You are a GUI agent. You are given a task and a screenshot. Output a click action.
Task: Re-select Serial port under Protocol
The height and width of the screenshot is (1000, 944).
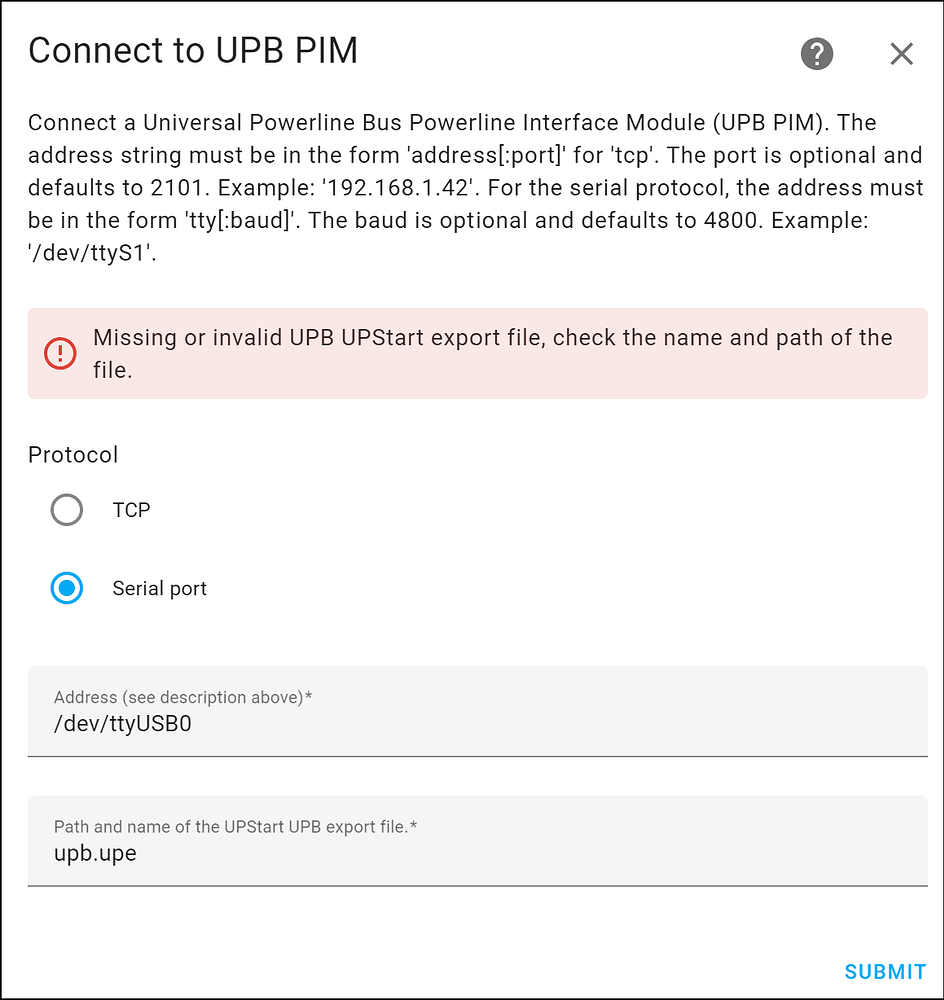tap(66, 588)
